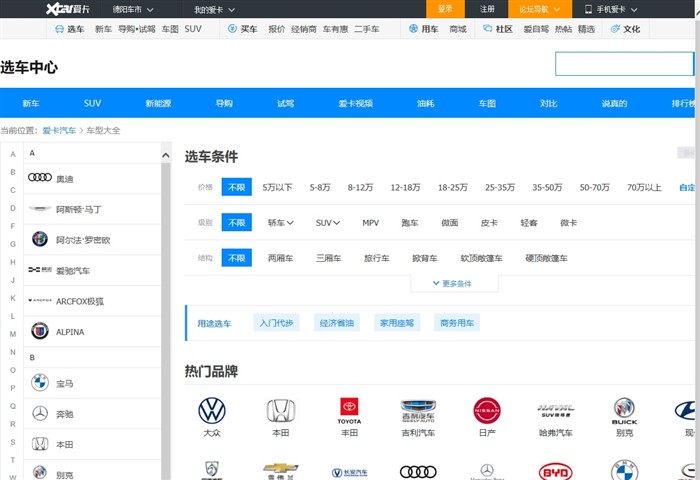This screenshot has width=700, height=480.
Task: Choose Volkswagen logo under 热门品牌
Action: click(212, 410)
